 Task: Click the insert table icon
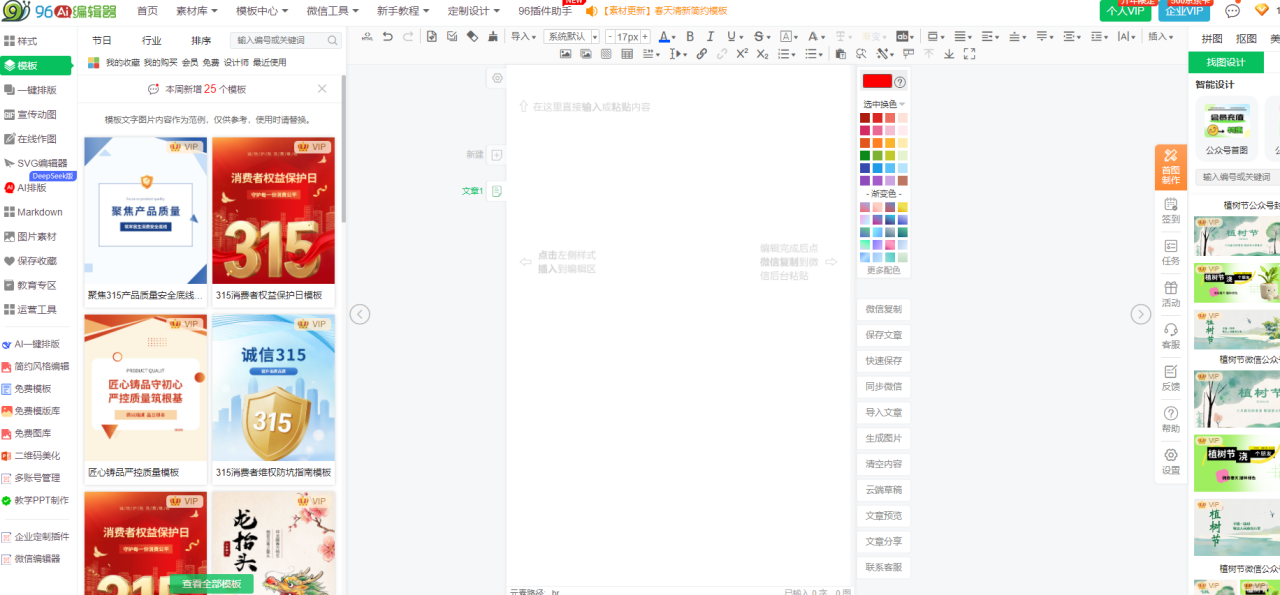click(x=627, y=54)
